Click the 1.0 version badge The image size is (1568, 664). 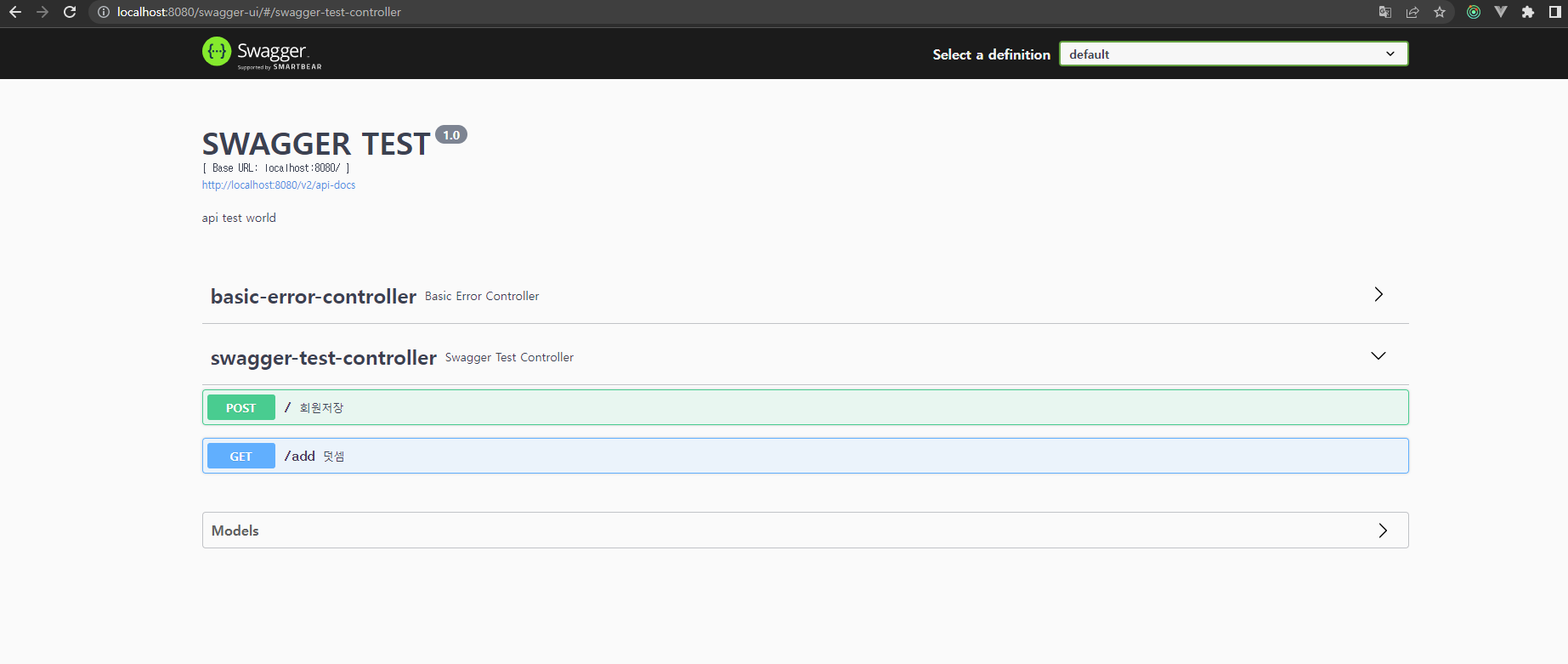coord(451,134)
